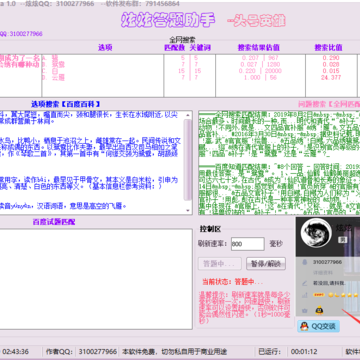This screenshot has height=360, width=360.
Task: Click the sun level icon in the QQ card
Action: [x=331, y=295]
